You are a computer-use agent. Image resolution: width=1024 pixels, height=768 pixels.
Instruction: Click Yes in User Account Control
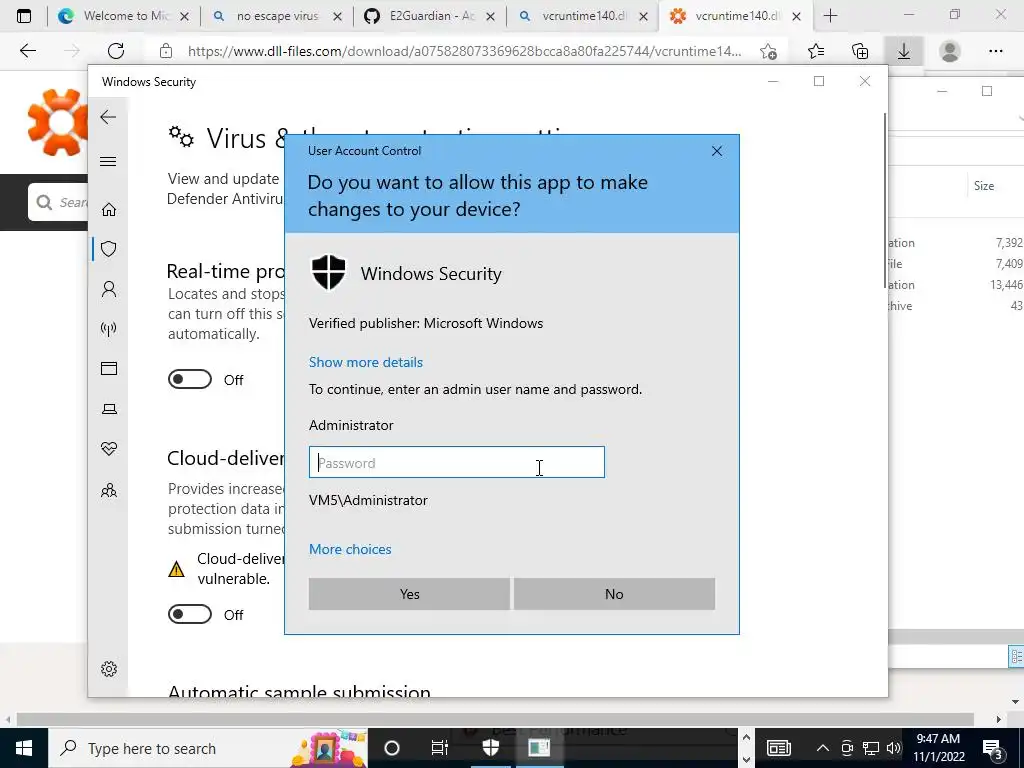coord(409,594)
